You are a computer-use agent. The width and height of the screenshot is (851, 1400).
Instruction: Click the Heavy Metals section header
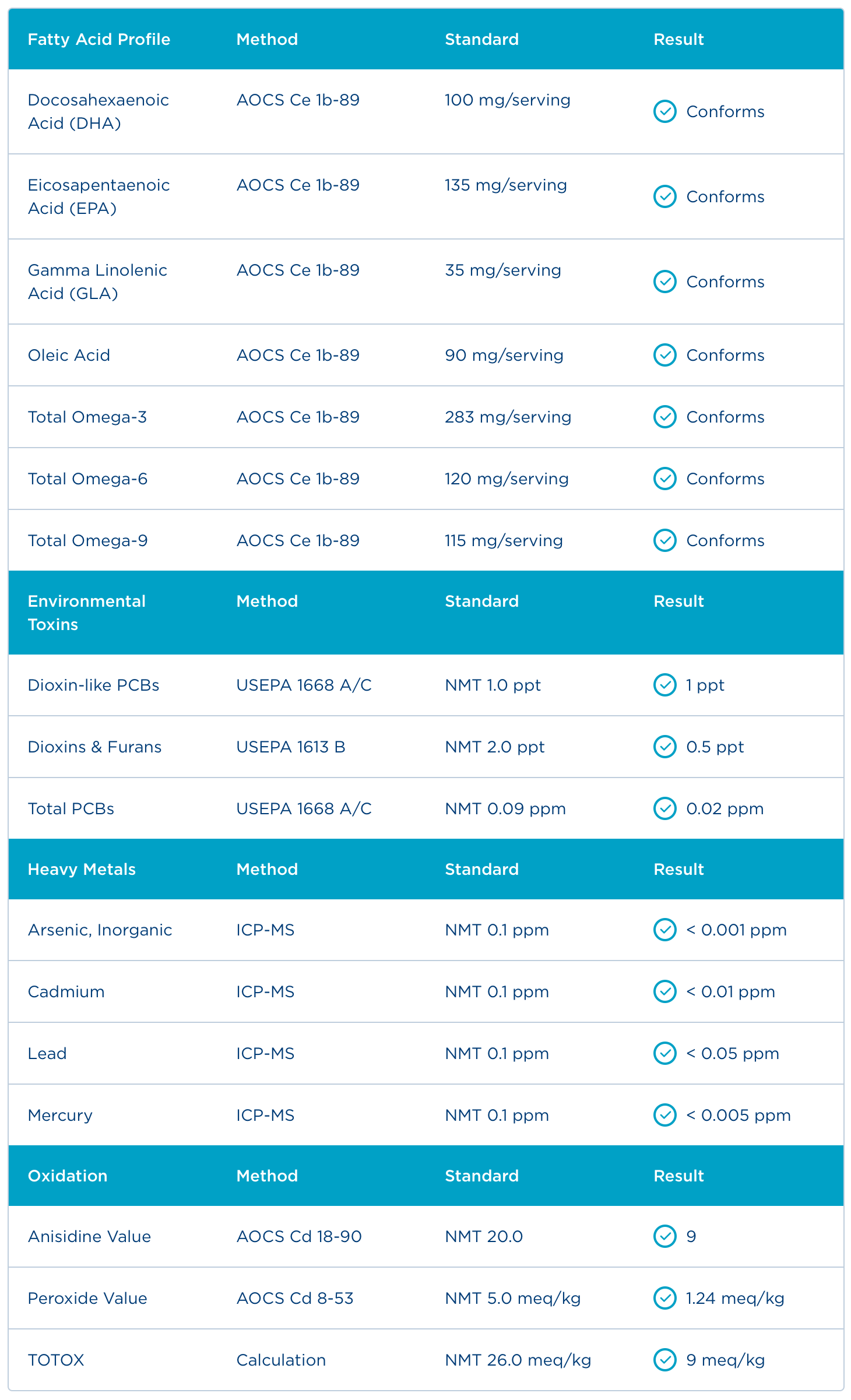click(x=82, y=869)
